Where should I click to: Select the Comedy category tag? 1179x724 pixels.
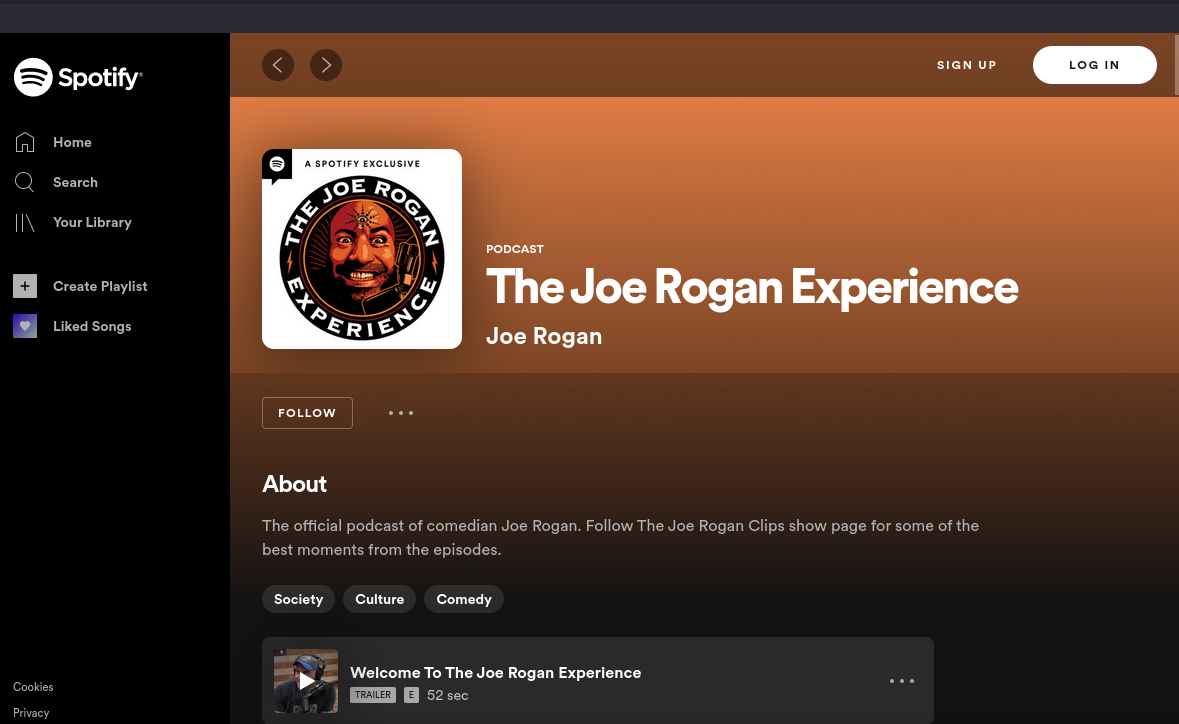click(464, 599)
